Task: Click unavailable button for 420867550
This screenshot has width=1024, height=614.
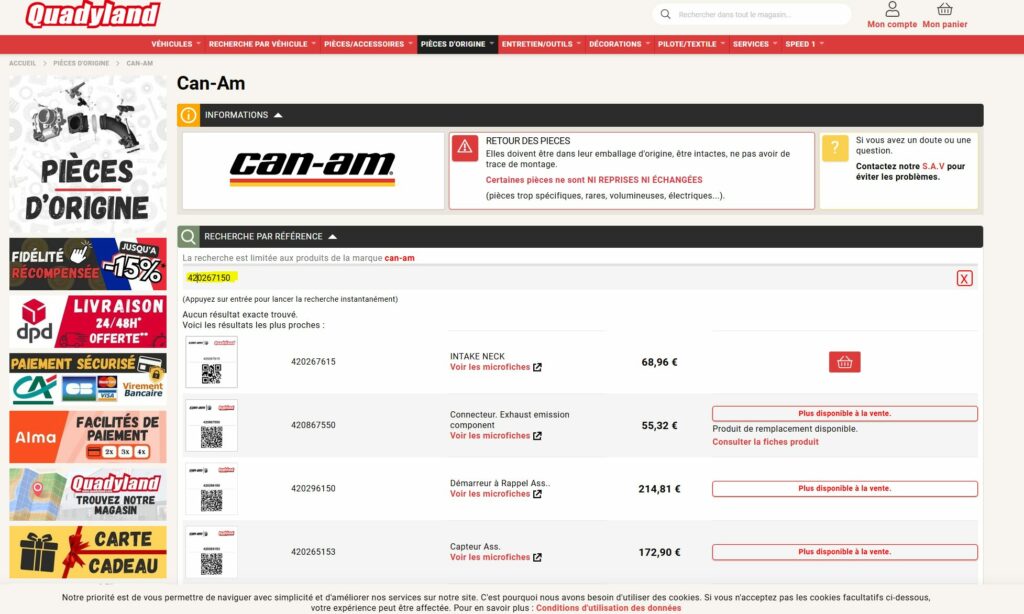Action: click(844, 413)
